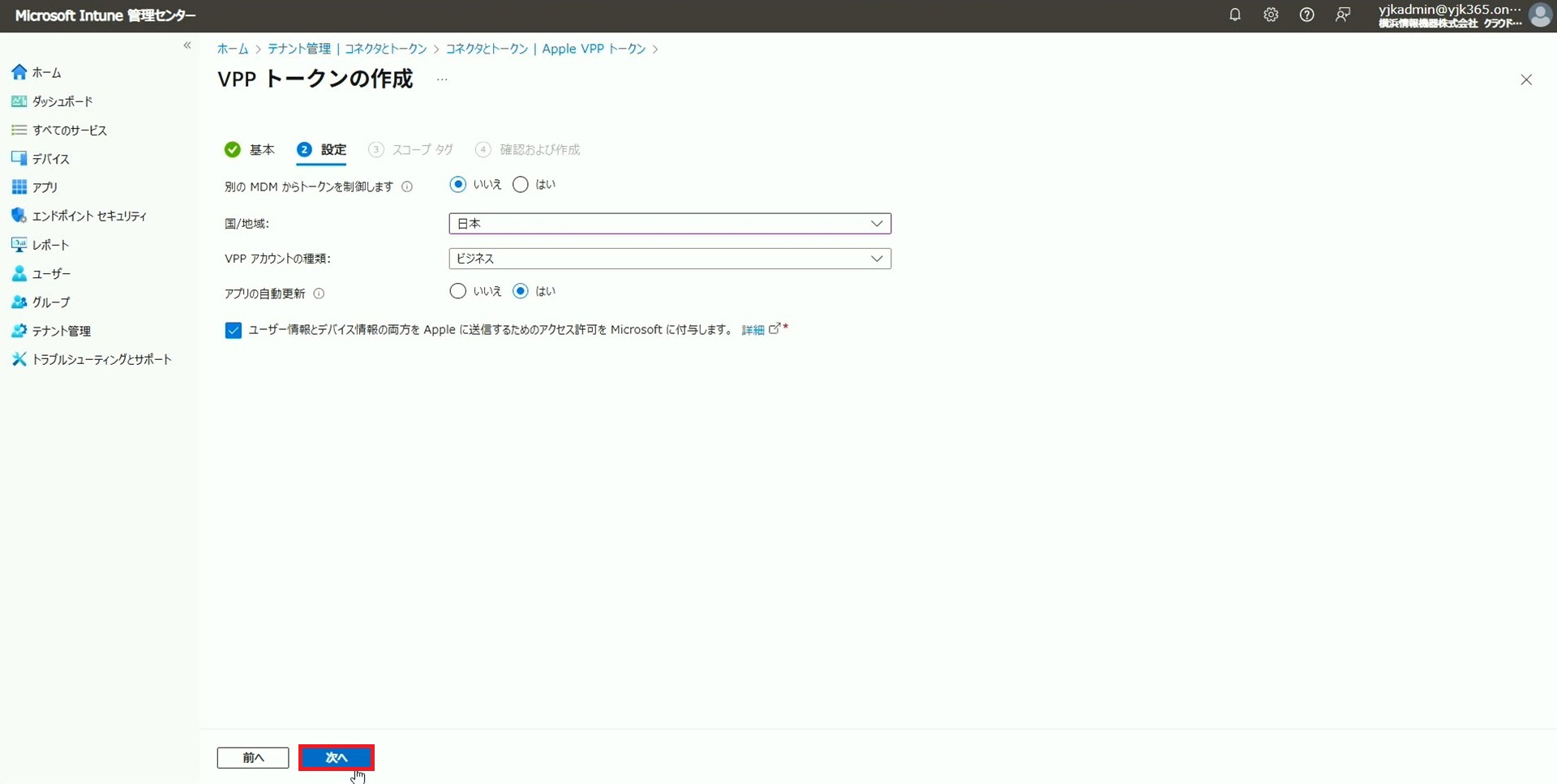Go to スコープ タグ step
The height and width of the screenshot is (784, 1557).
tap(422, 149)
